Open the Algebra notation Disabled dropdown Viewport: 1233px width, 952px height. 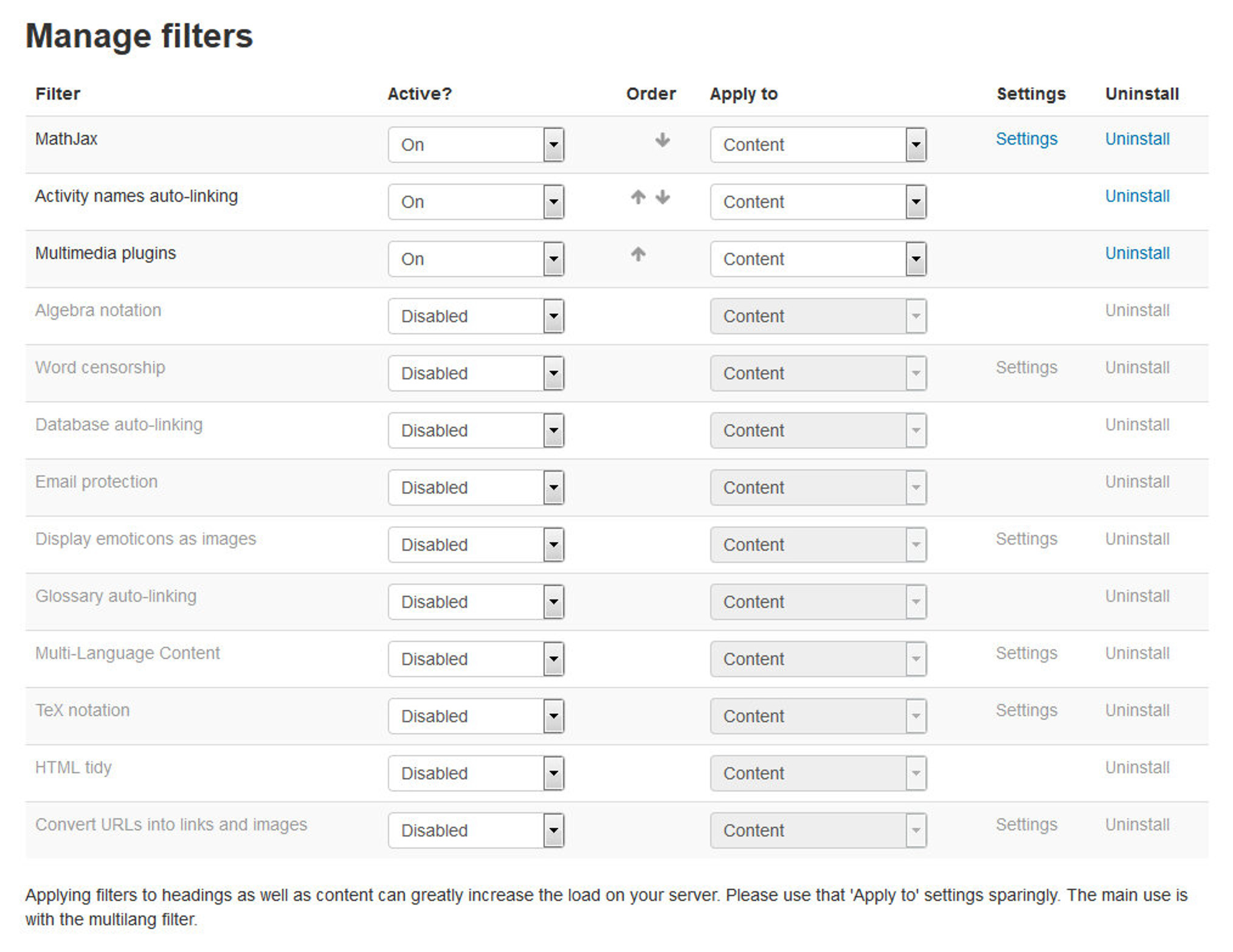[x=553, y=316]
